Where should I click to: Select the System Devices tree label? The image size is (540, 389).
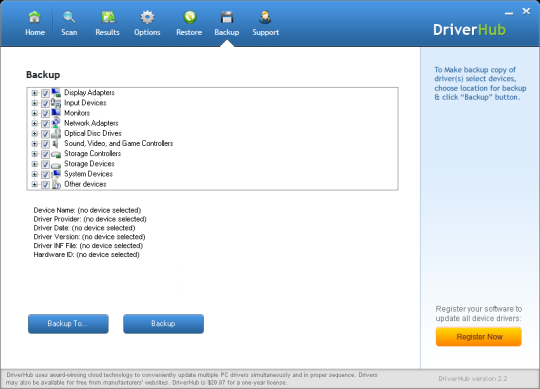click(x=88, y=174)
